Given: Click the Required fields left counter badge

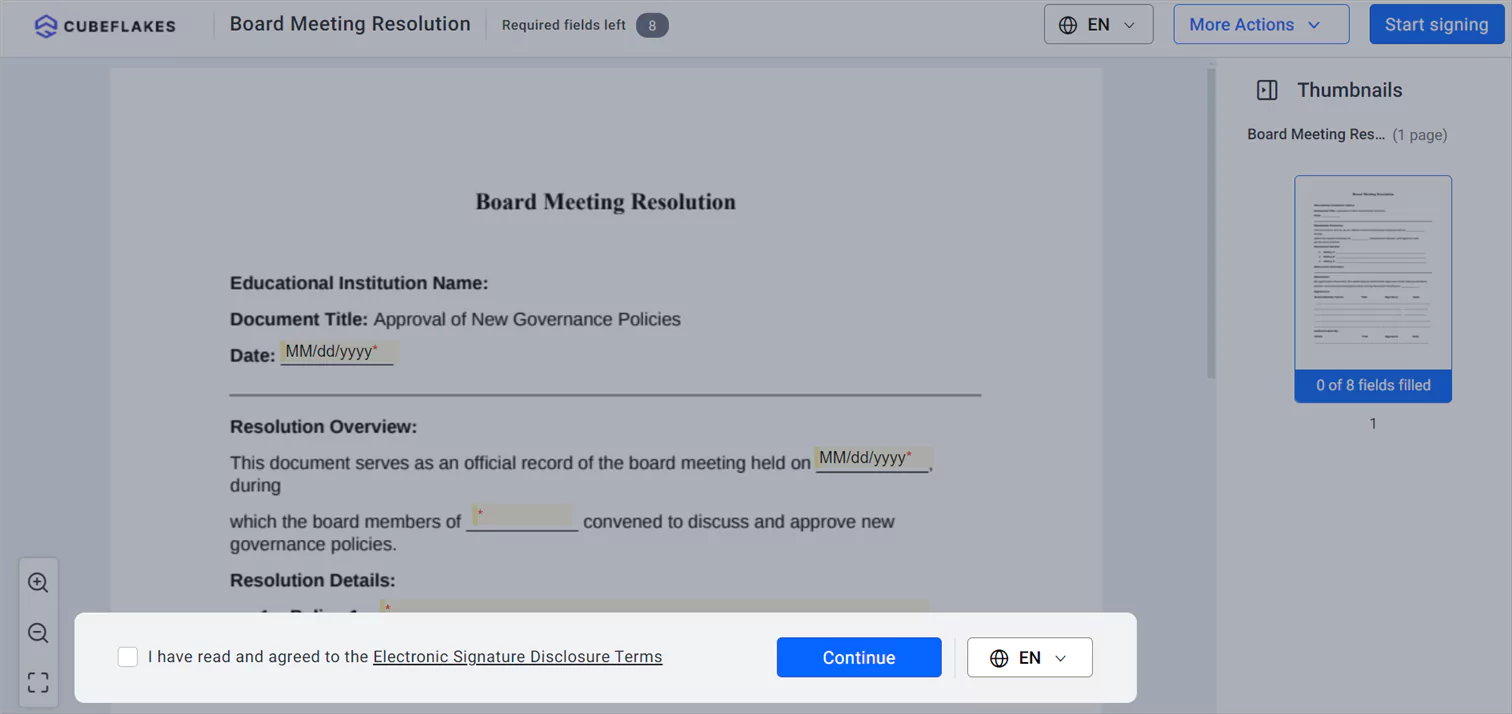Looking at the screenshot, I should (652, 25).
